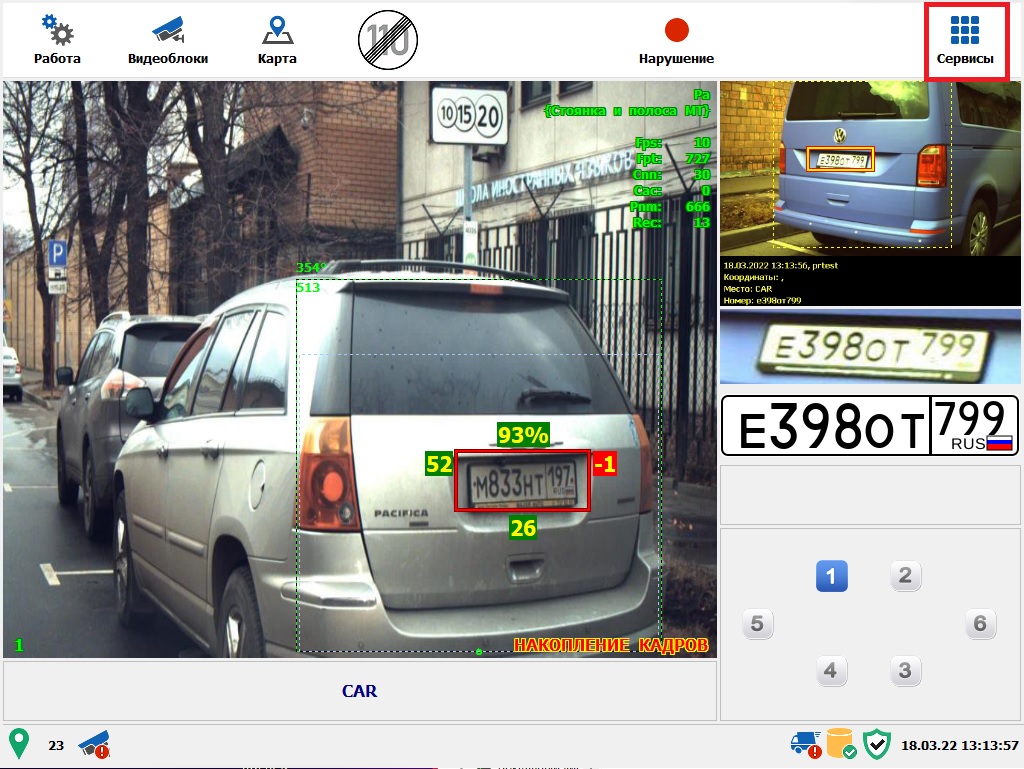Open the Сервисы grid menu
Image resolution: width=1024 pixels, height=769 pixels.
pyautogui.click(x=965, y=41)
